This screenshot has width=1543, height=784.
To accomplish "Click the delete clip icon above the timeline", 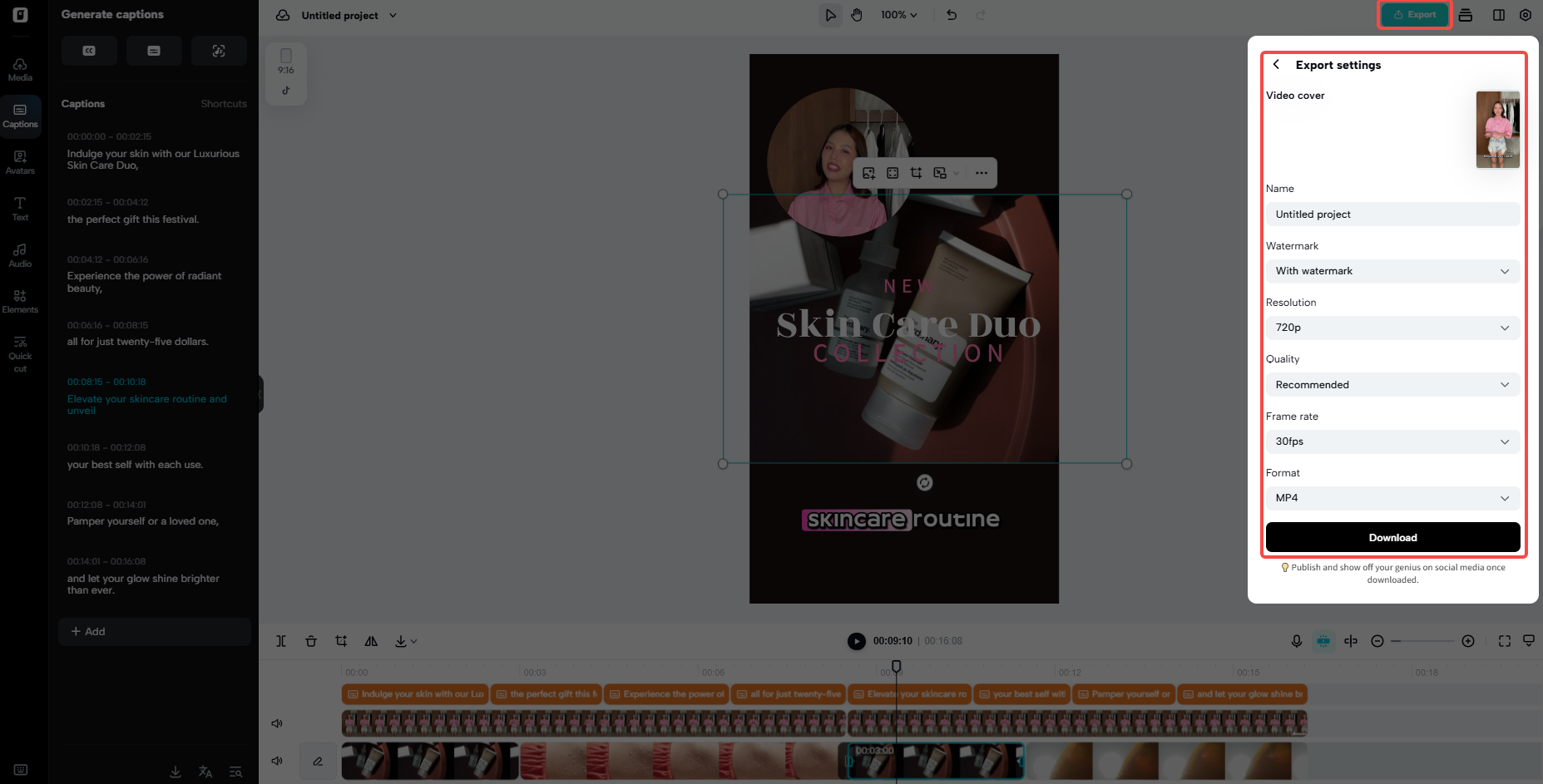I will click(x=311, y=641).
